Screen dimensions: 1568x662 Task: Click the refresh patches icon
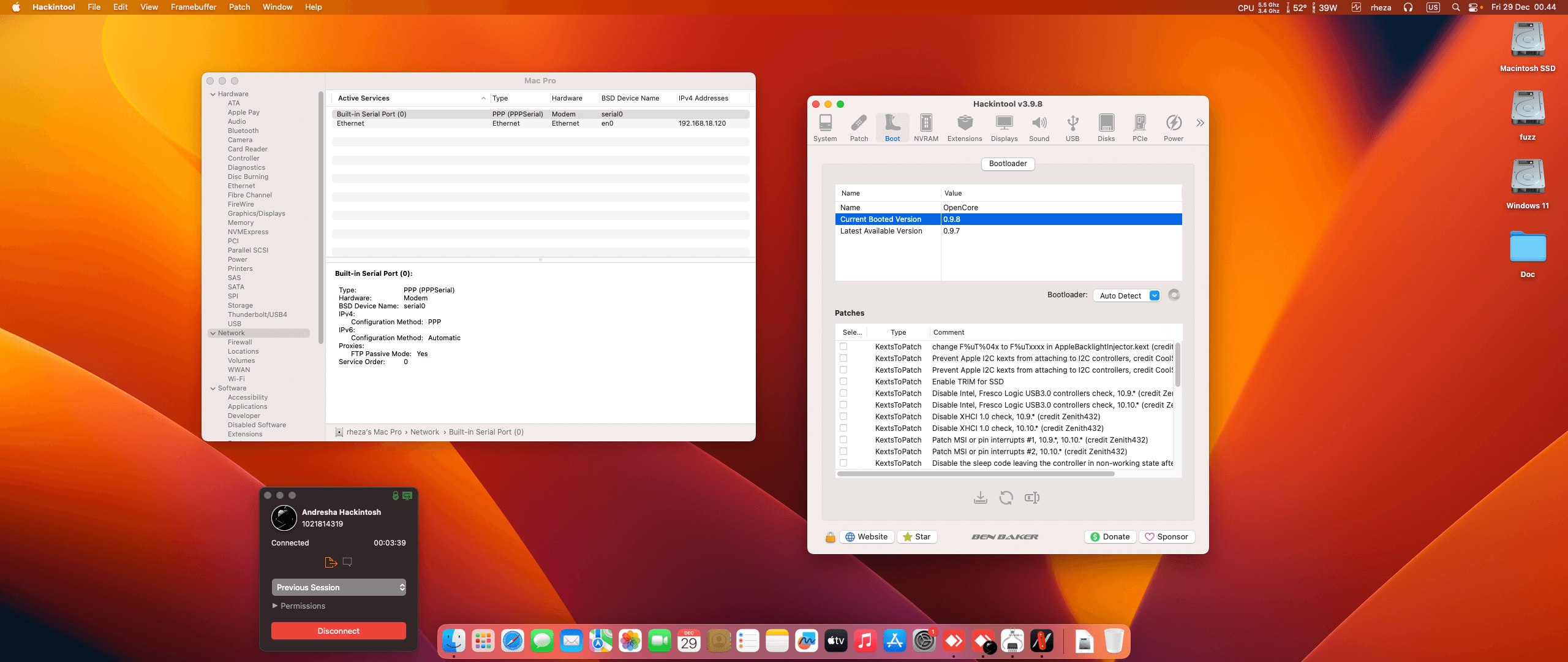pos(1006,498)
